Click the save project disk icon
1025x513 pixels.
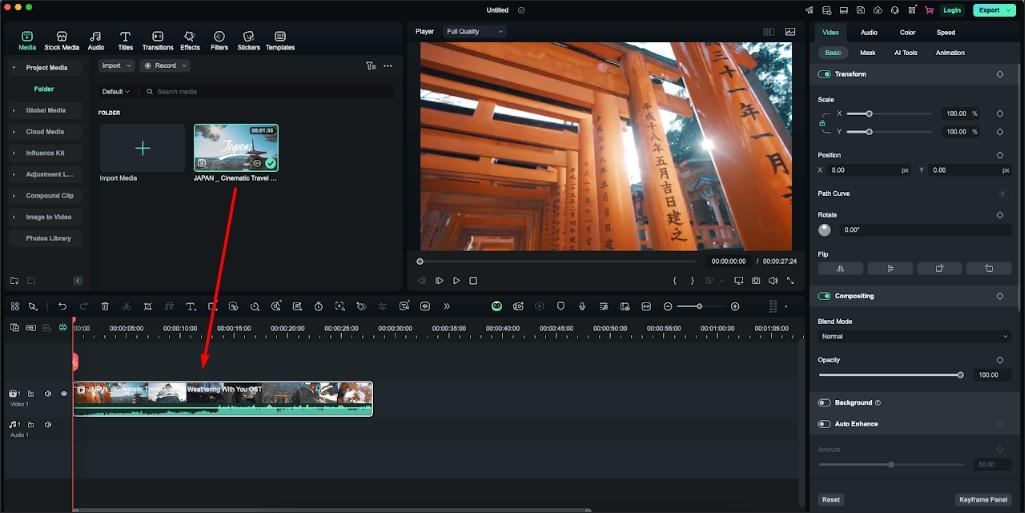coord(860,10)
